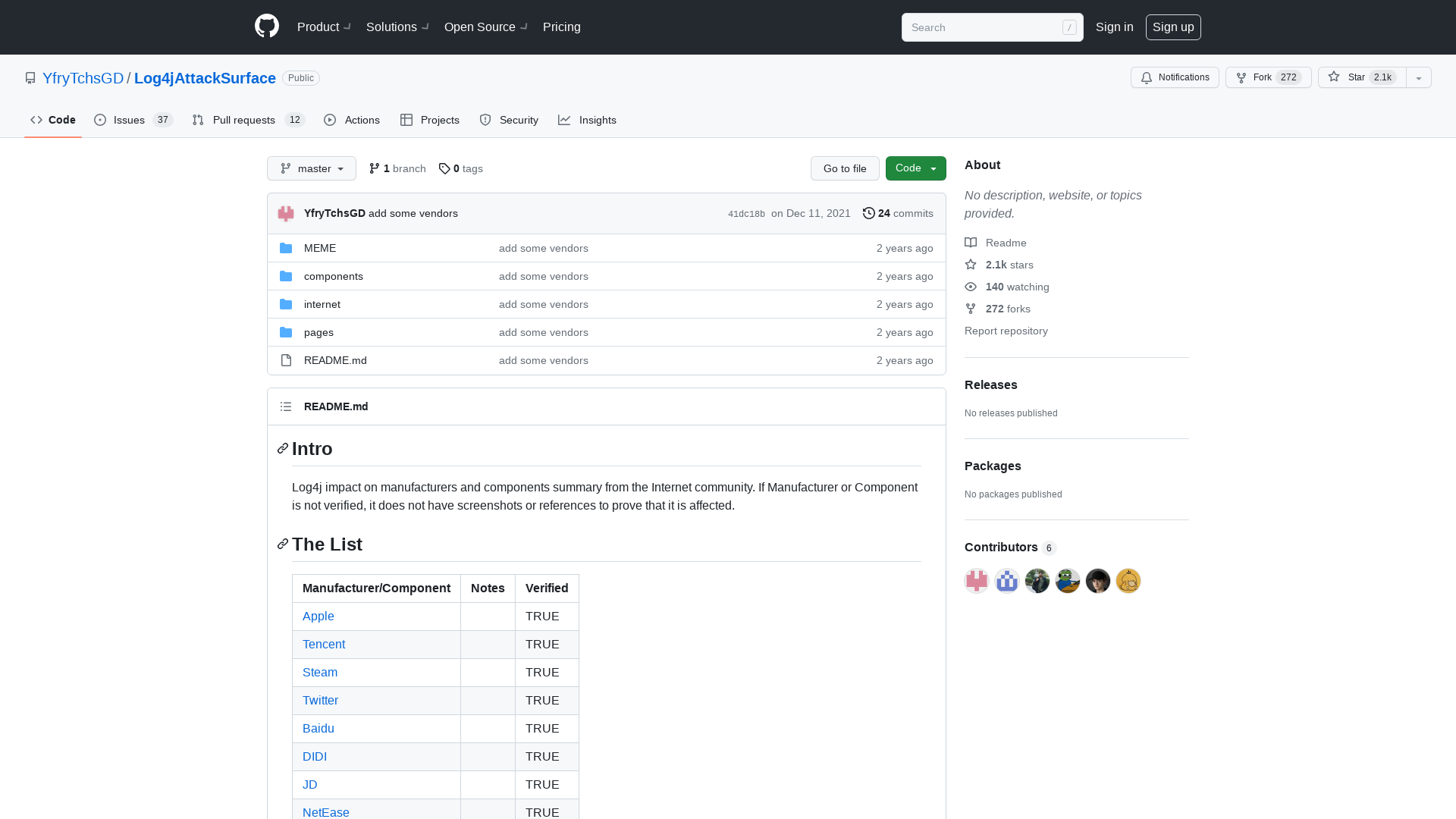Viewport: 1456px width, 819px height.
Task: Open the Apple link in the table
Action: pos(318,617)
